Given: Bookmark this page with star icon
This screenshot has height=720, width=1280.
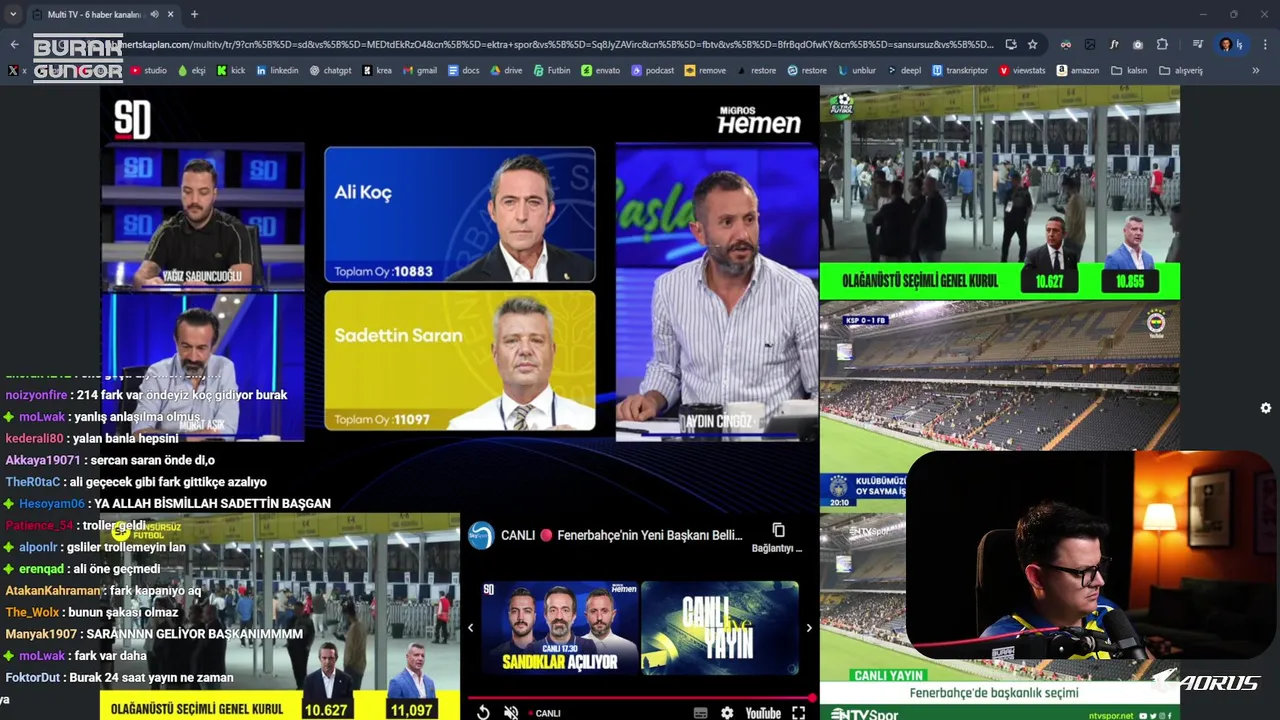Looking at the screenshot, I should (1032, 44).
